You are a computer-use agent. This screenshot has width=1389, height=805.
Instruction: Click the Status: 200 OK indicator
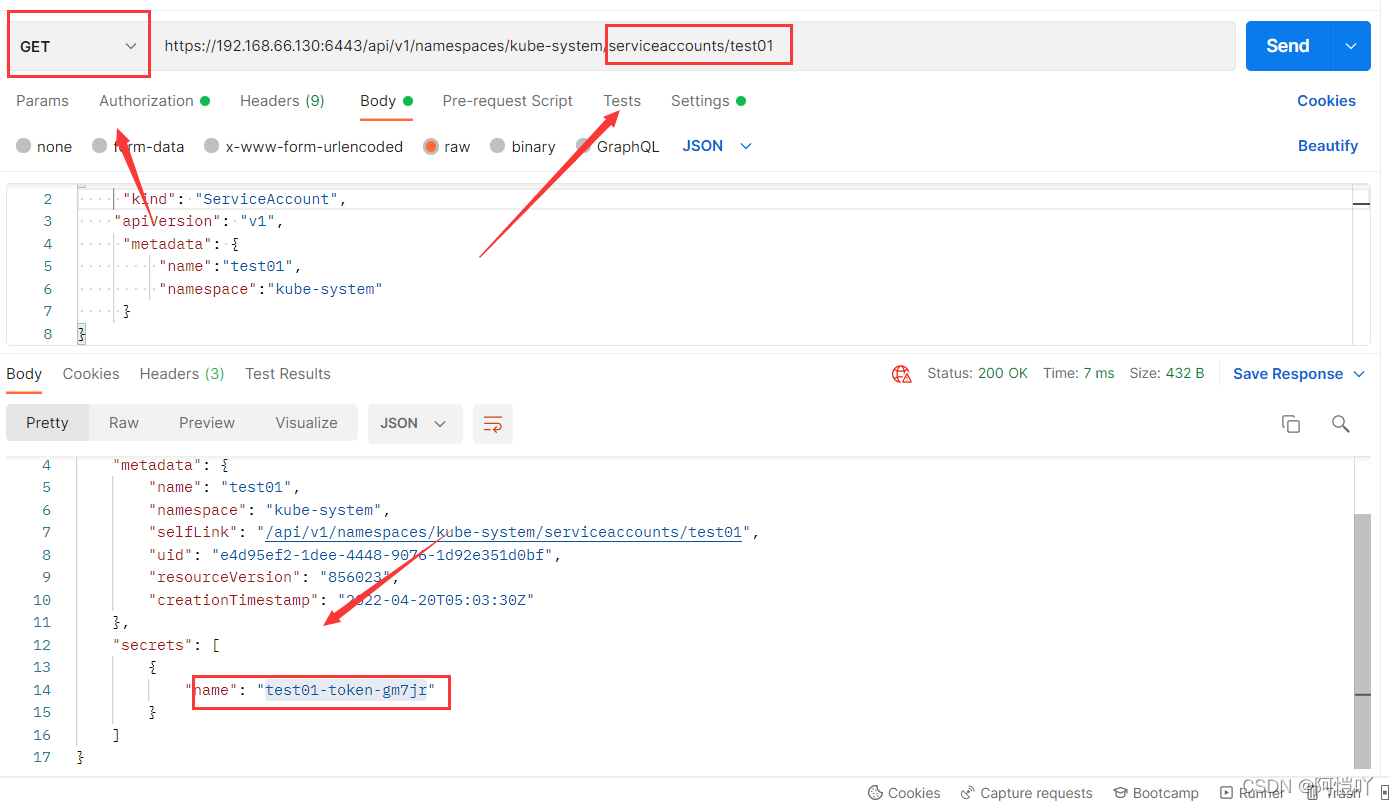(x=977, y=373)
